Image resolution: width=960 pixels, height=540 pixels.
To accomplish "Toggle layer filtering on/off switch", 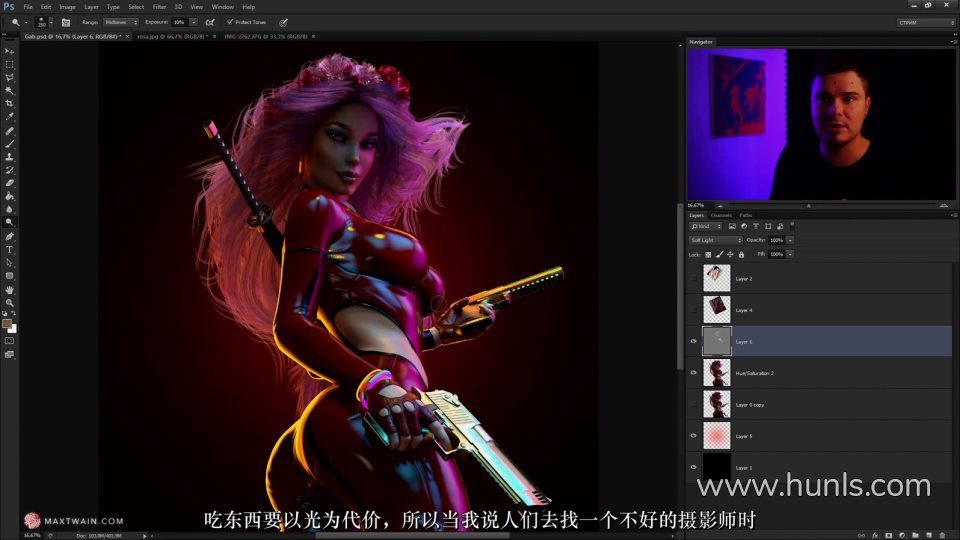I will pos(792,225).
